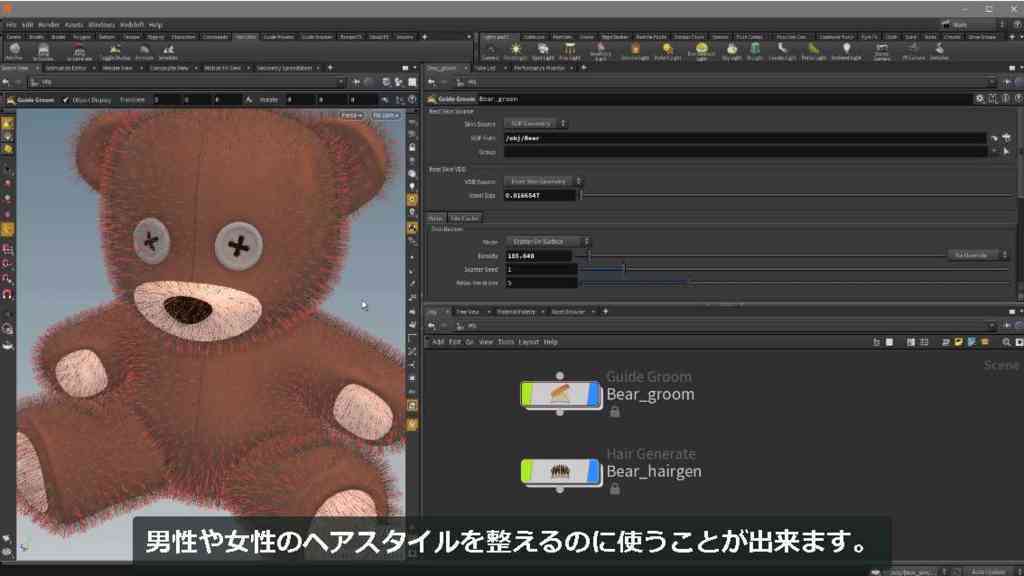
Task: Click the SOP Path /obj/Bear field
Action: coord(744,138)
